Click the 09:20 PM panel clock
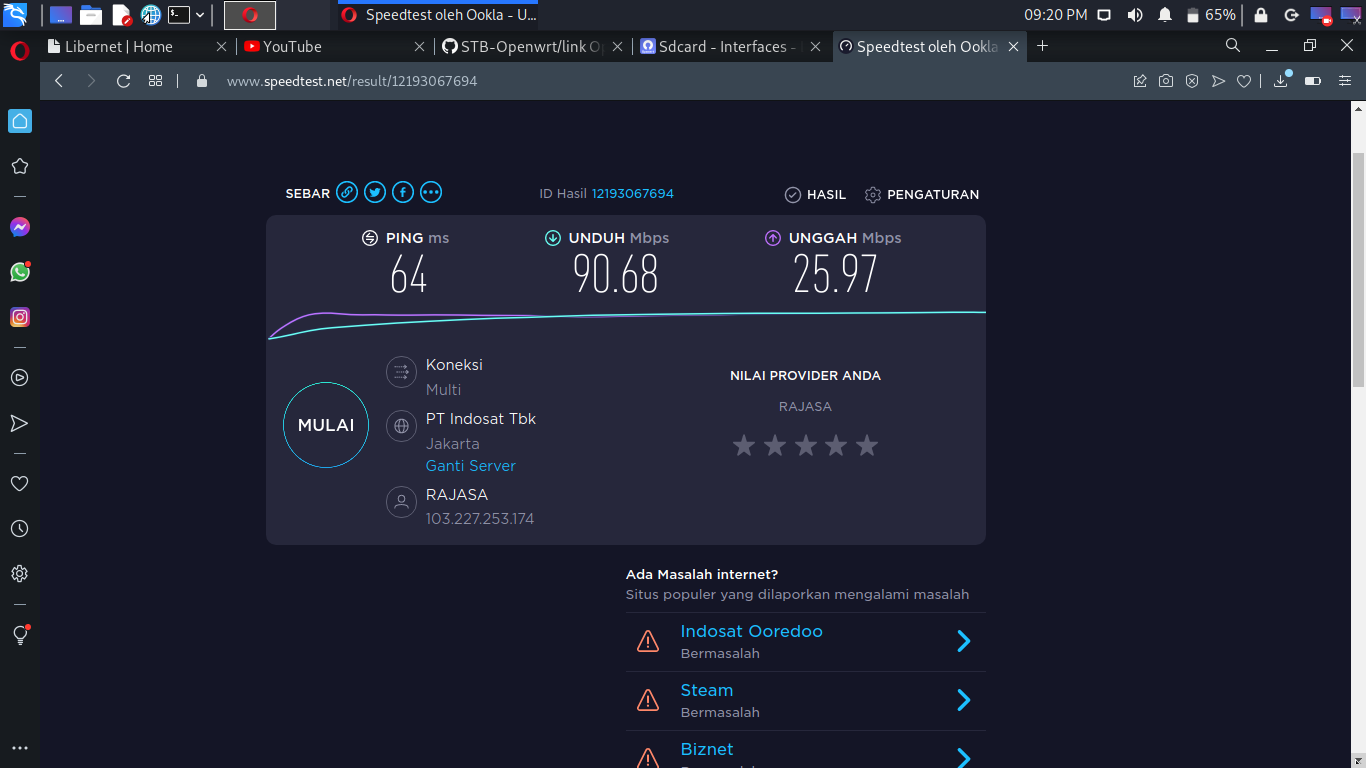The image size is (1366, 768). [x=1056, y=15]
